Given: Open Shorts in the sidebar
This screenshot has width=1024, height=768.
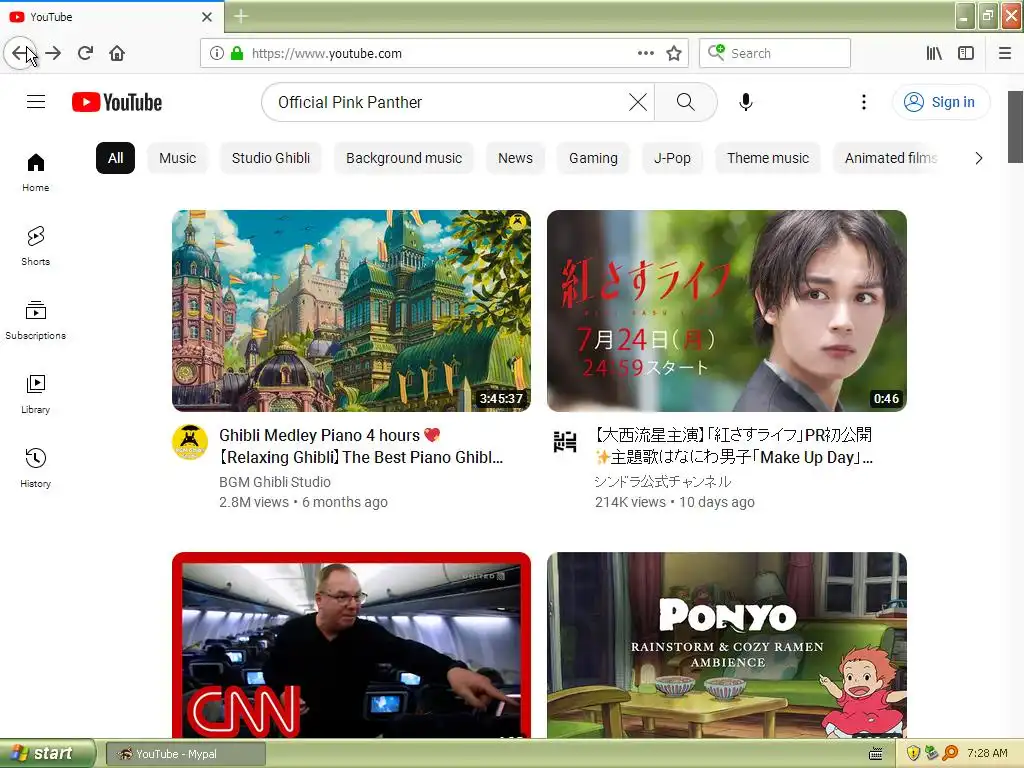Looking at the screenshot, I should [36, 246].
